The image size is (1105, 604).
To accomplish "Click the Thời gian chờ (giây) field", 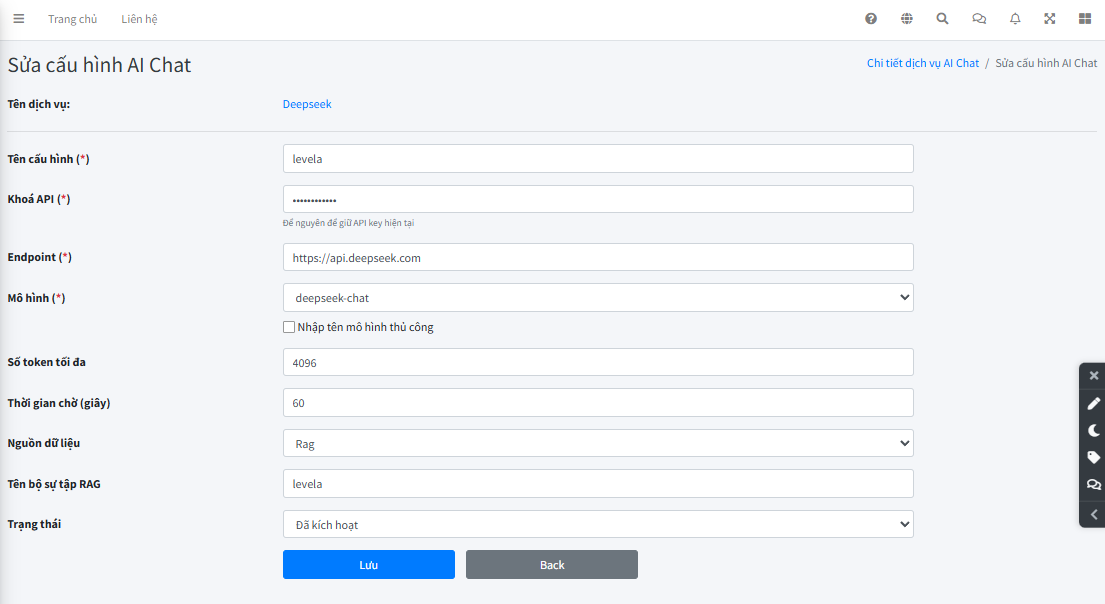I will (598, 402).
